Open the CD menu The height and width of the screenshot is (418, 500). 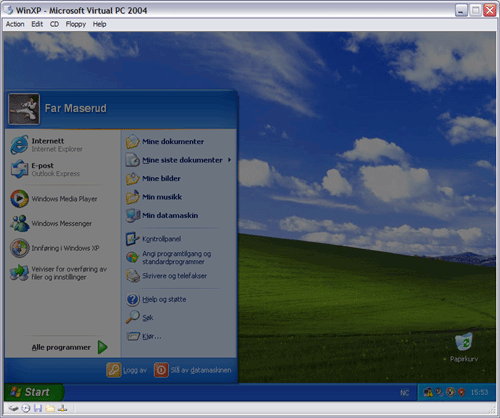(x=54, y=24)
